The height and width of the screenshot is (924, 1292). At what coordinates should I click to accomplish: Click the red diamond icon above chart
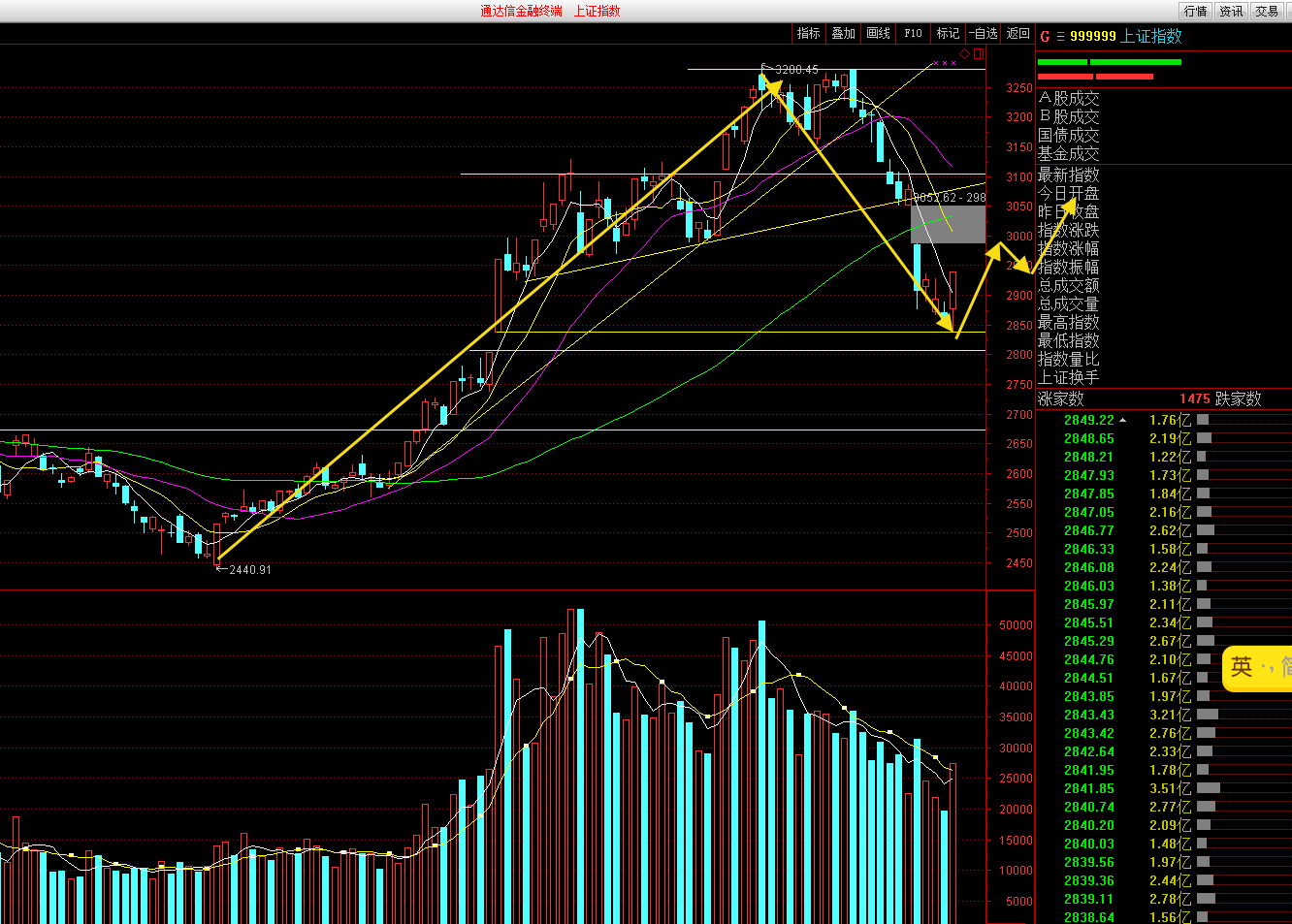964,53
